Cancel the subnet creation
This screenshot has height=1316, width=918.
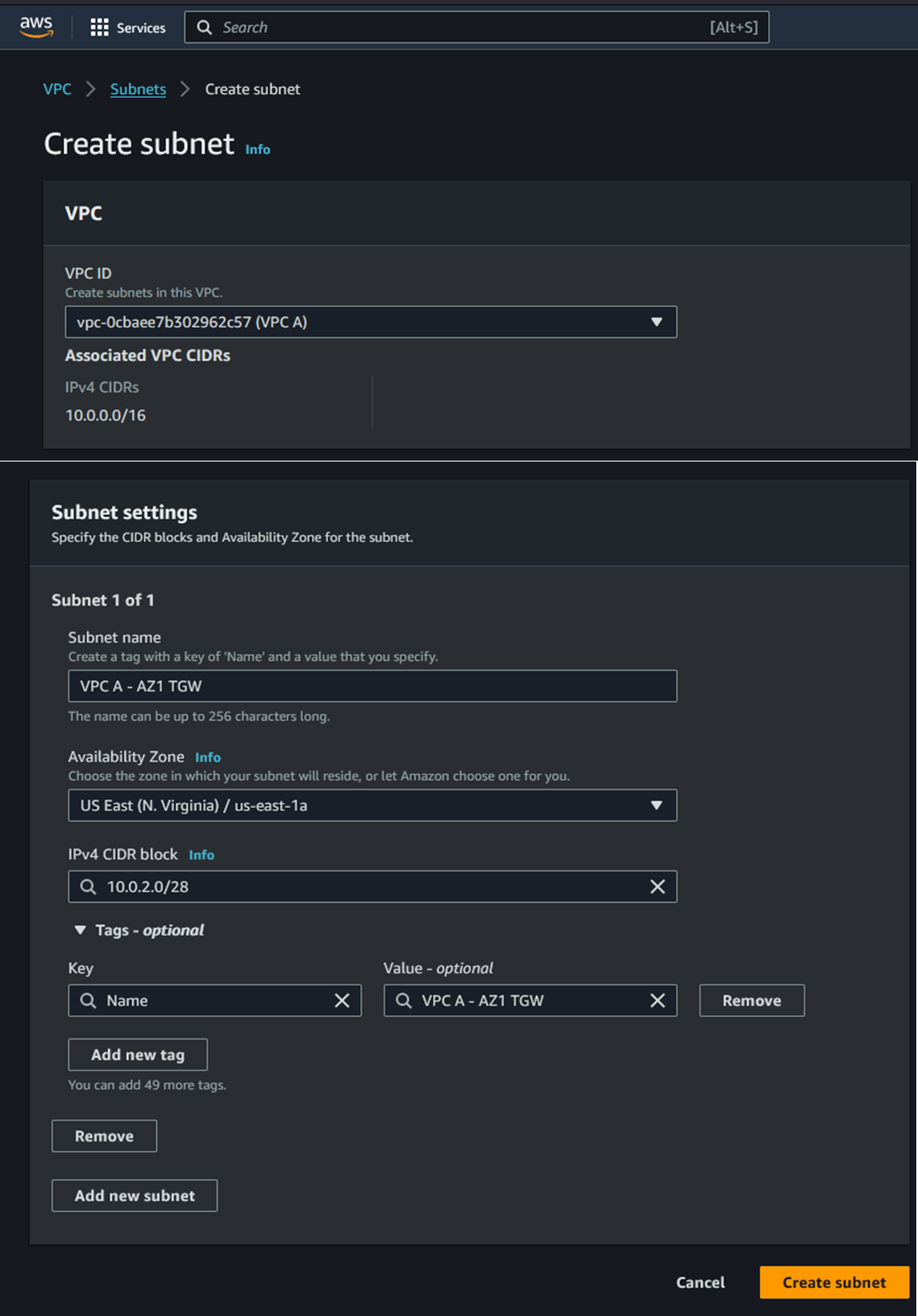[x=700, y=1282]
